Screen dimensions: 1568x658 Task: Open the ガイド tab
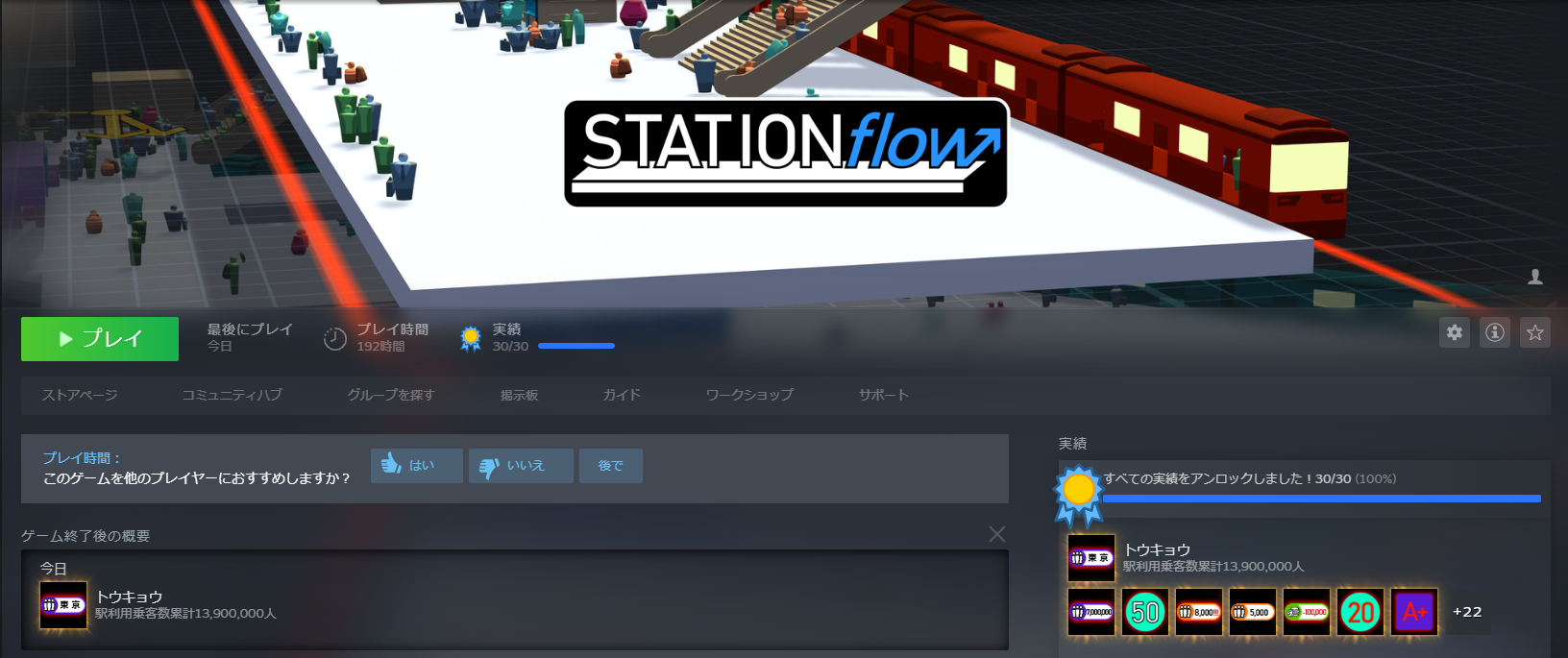(x=622, y=395)
